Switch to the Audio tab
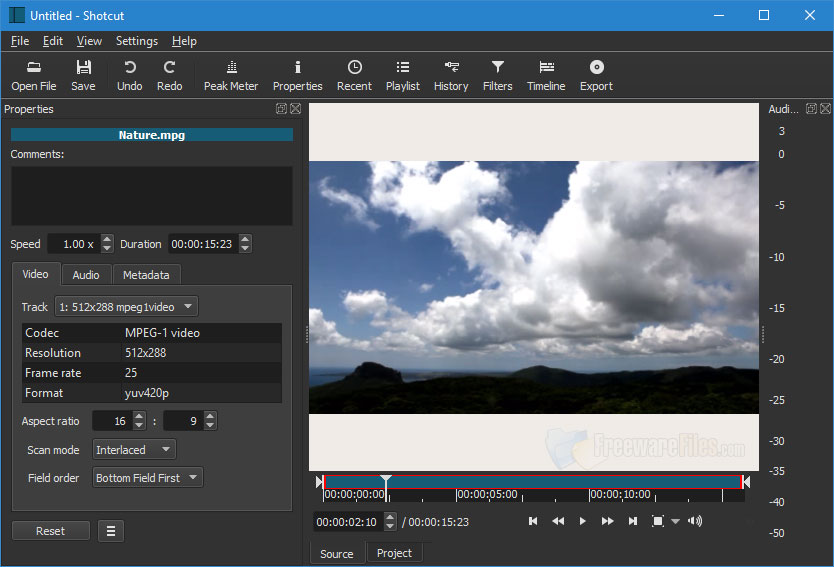 tap(86, 275)
